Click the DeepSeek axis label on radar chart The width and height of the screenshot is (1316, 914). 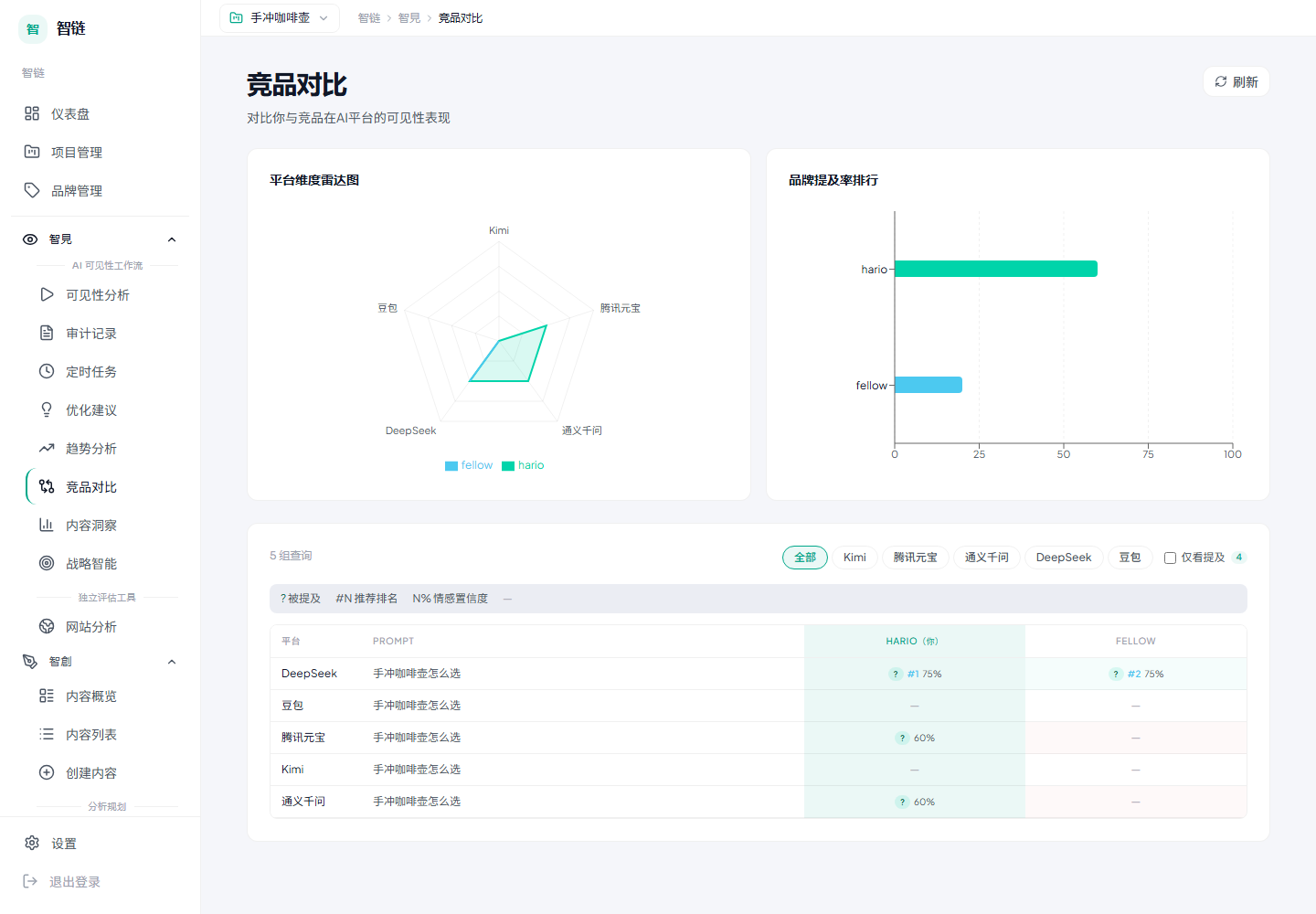[x=410, y=430]
